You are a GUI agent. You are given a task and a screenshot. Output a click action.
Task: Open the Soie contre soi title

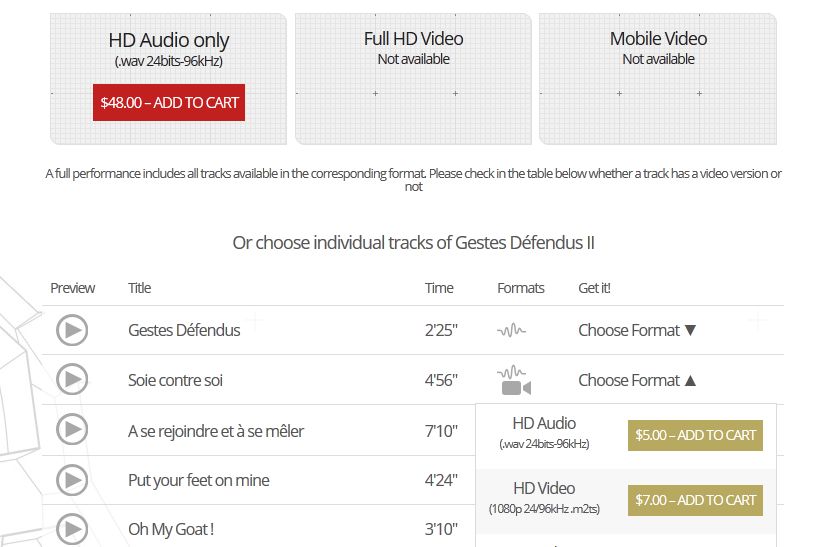click(x=175, y=380)
